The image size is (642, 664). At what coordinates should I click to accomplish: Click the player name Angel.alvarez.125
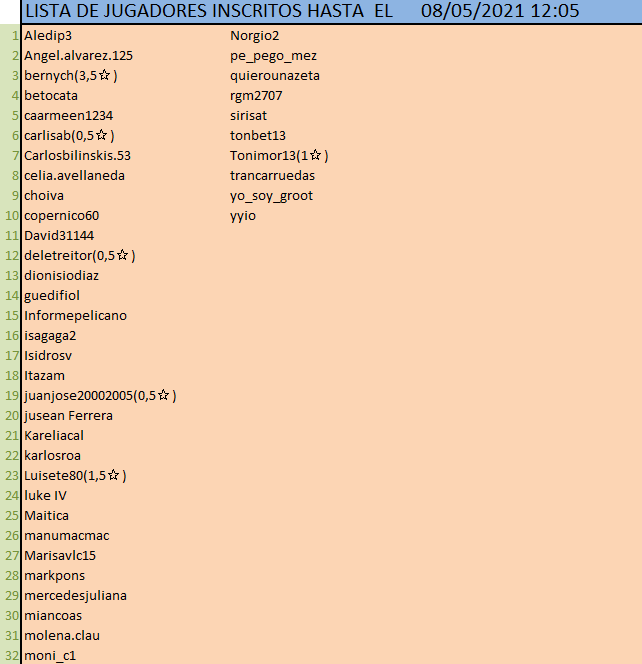[78, 56]
